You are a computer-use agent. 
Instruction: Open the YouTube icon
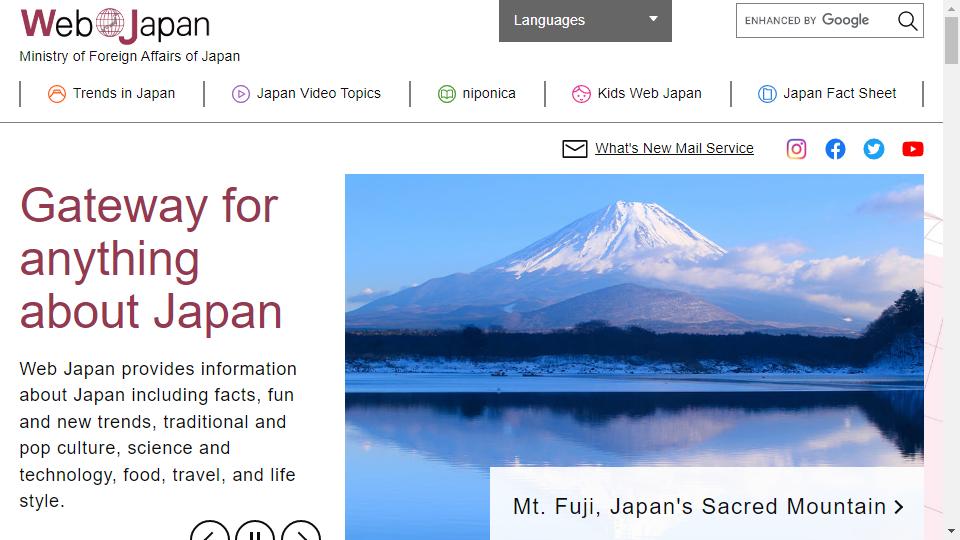912,149
